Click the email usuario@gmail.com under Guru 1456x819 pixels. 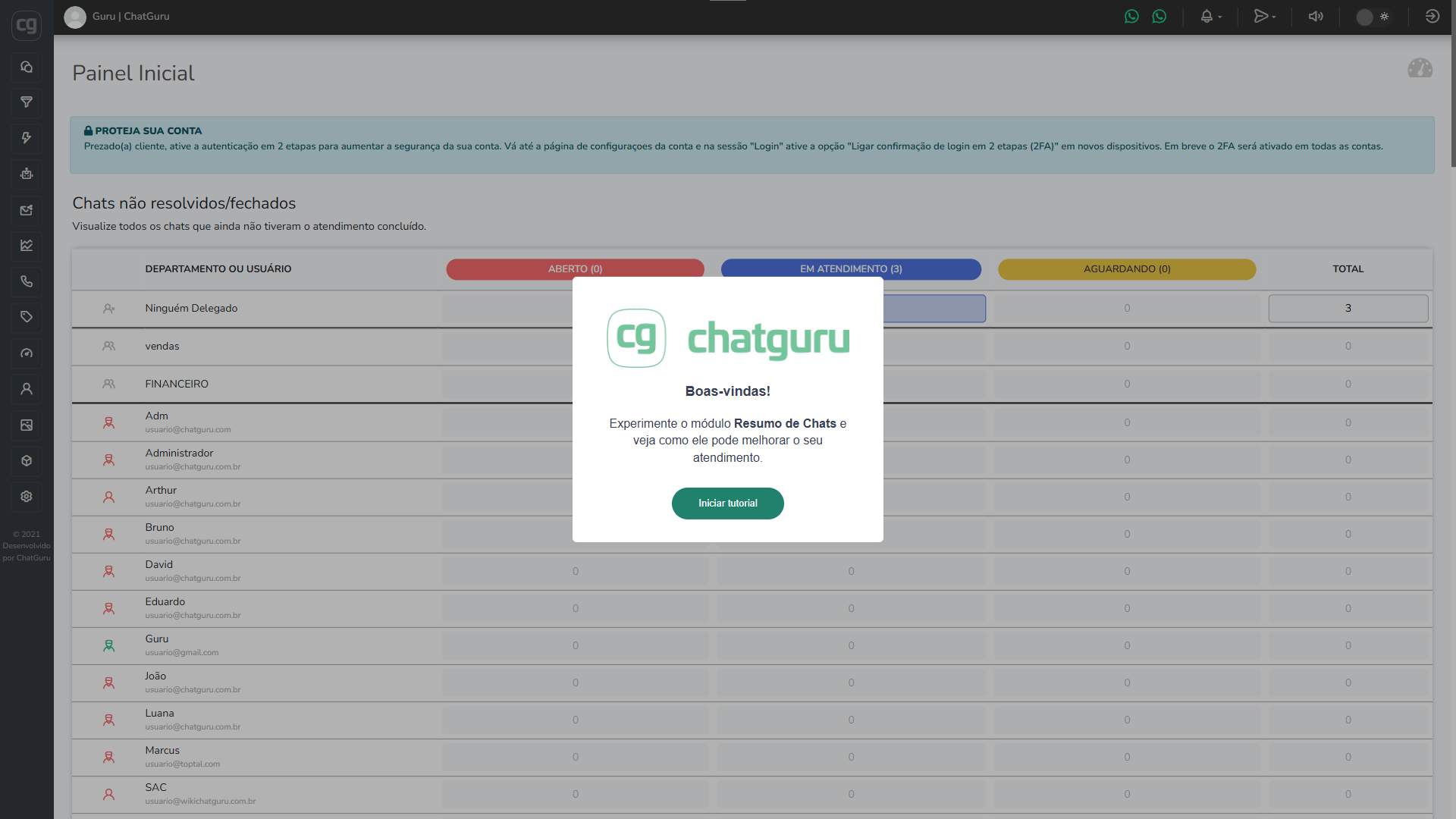click(x=182, y=653)
